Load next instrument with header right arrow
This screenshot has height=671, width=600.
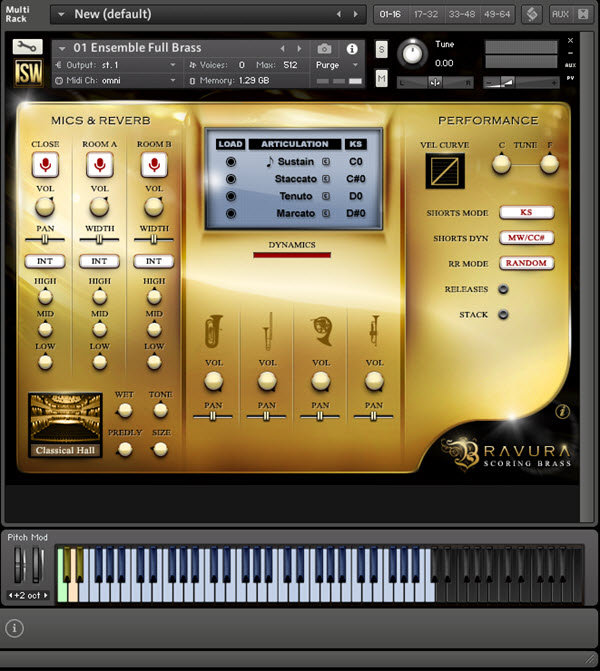pyautogui.click(x=299, y=49)
